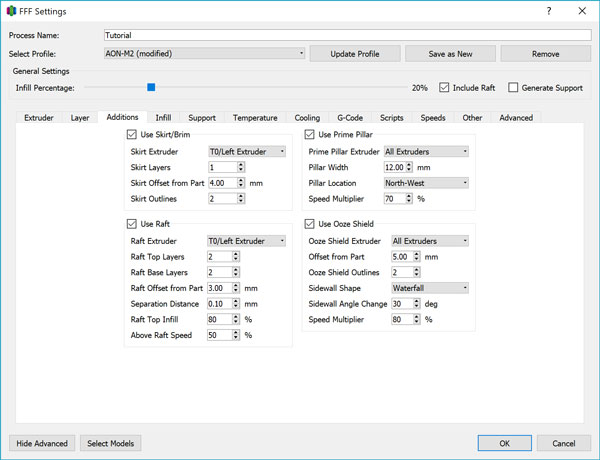Click the Raft Offset from Part stepper arrows
Viewport: 600px width, 460px height.
236,288
